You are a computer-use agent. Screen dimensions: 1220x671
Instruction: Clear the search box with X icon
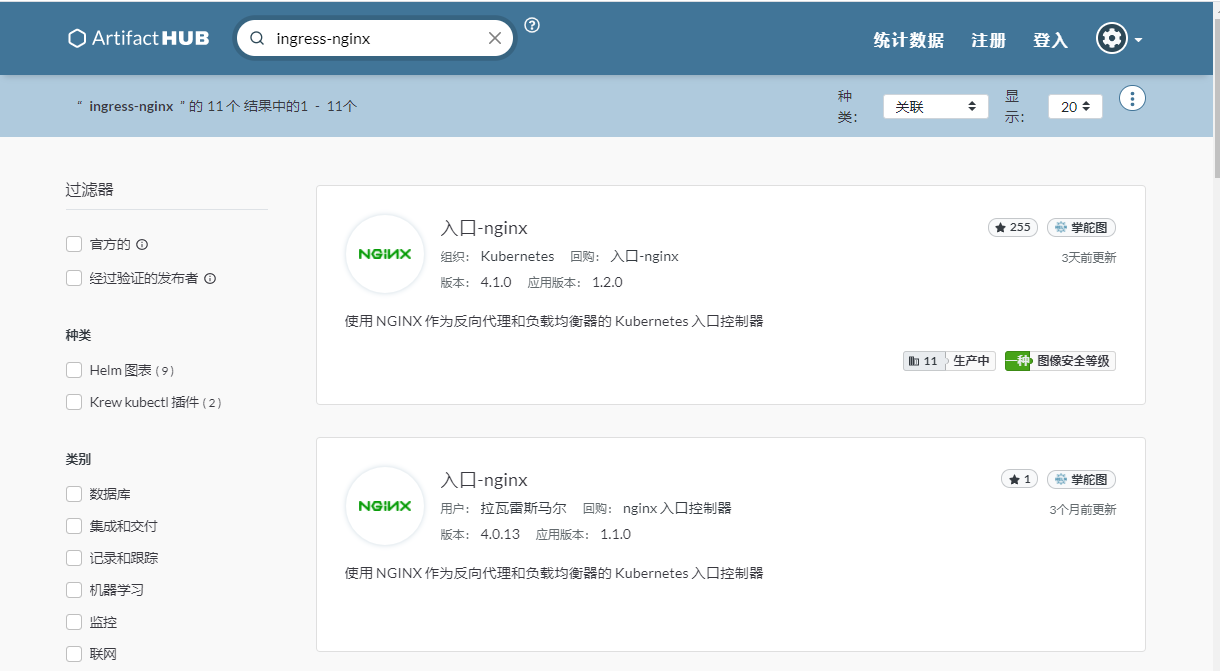[x=495, y=38]
